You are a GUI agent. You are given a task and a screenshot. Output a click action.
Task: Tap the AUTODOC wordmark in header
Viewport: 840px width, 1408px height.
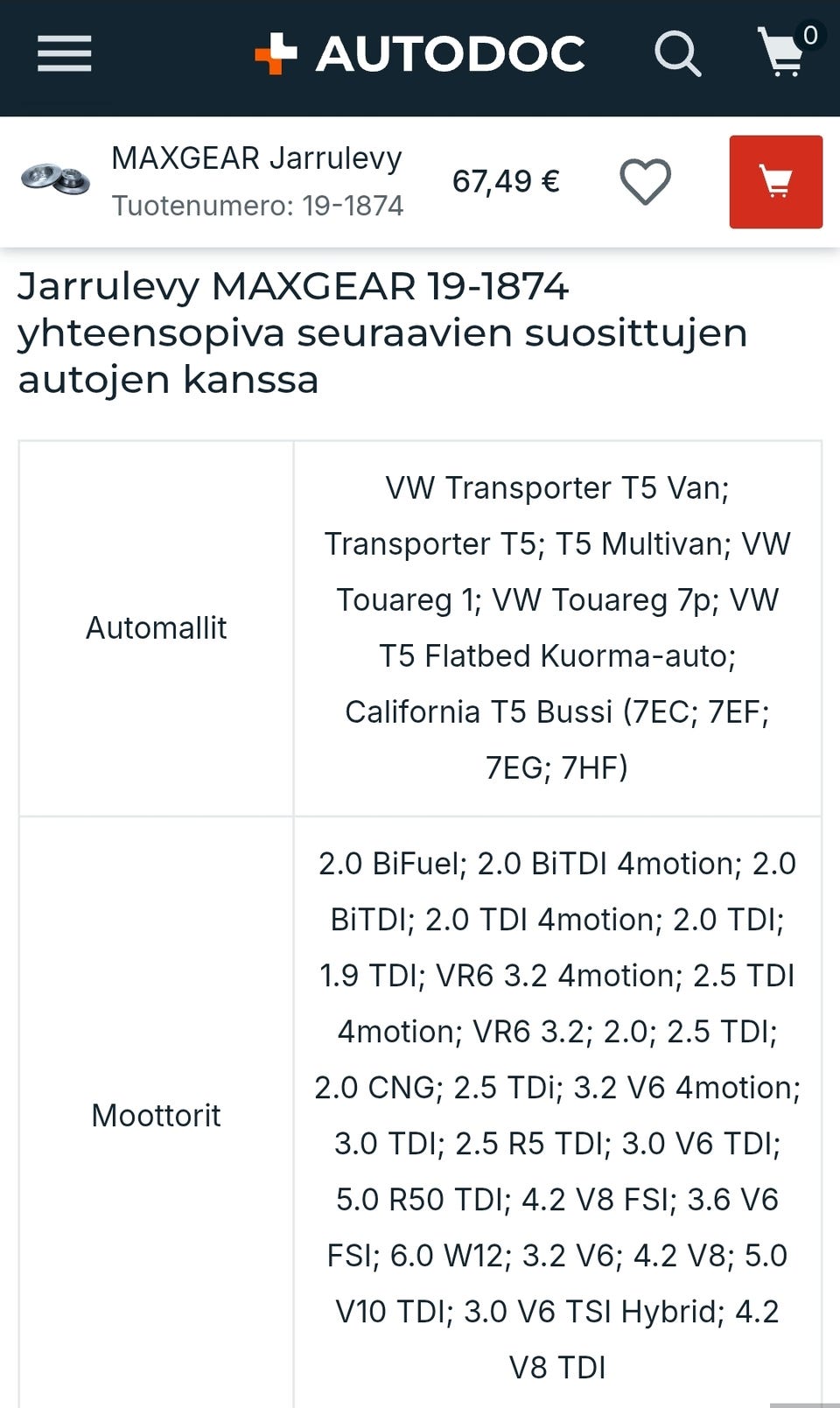pyautogui.click(x=450, y=54)
